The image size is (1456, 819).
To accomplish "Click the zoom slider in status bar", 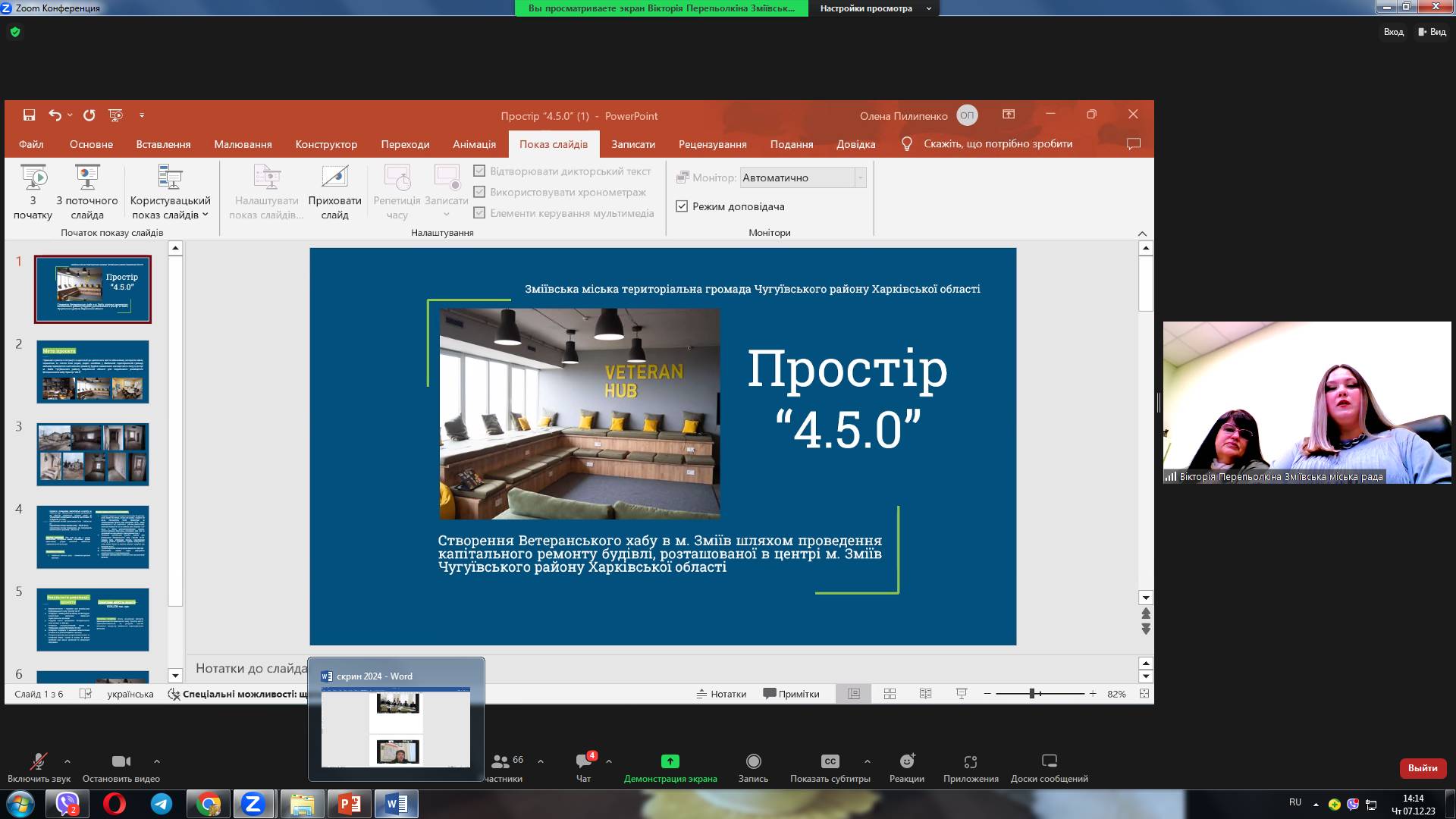I will point(1032,694).
